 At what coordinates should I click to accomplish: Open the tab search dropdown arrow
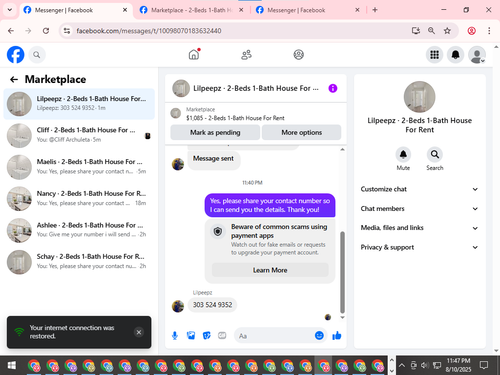coord(10,10)
